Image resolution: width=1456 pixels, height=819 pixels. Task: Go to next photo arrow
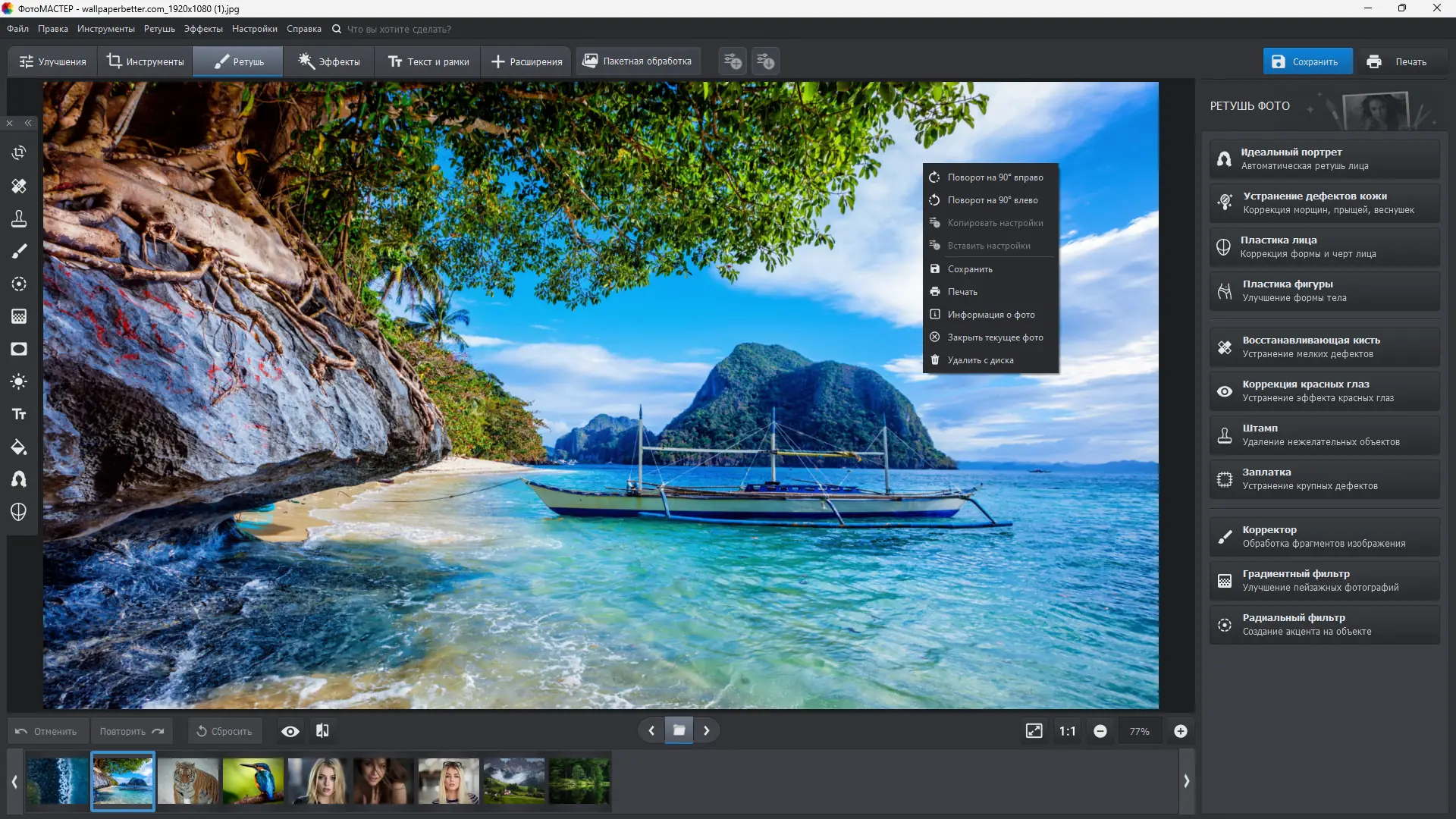click(706, 731)
